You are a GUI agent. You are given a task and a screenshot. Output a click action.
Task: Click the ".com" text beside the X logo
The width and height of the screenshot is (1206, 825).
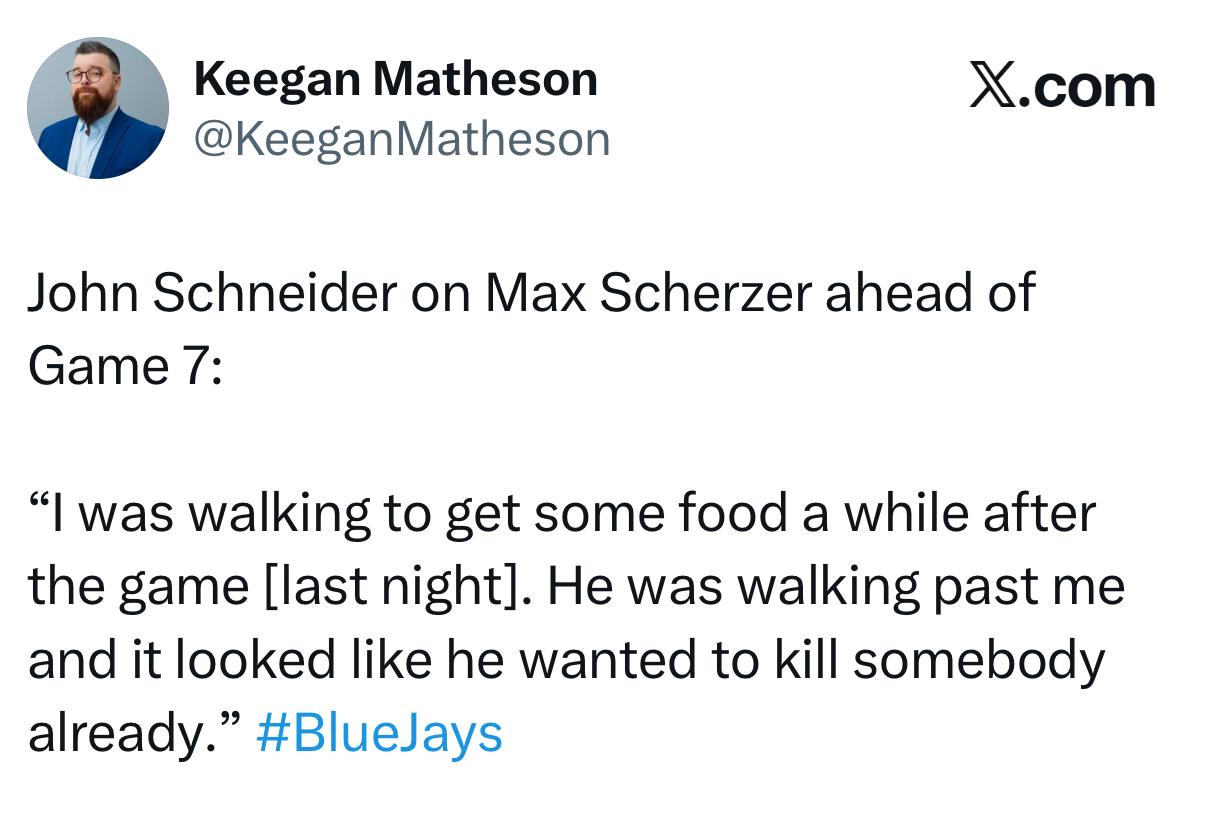[1096, 87]
